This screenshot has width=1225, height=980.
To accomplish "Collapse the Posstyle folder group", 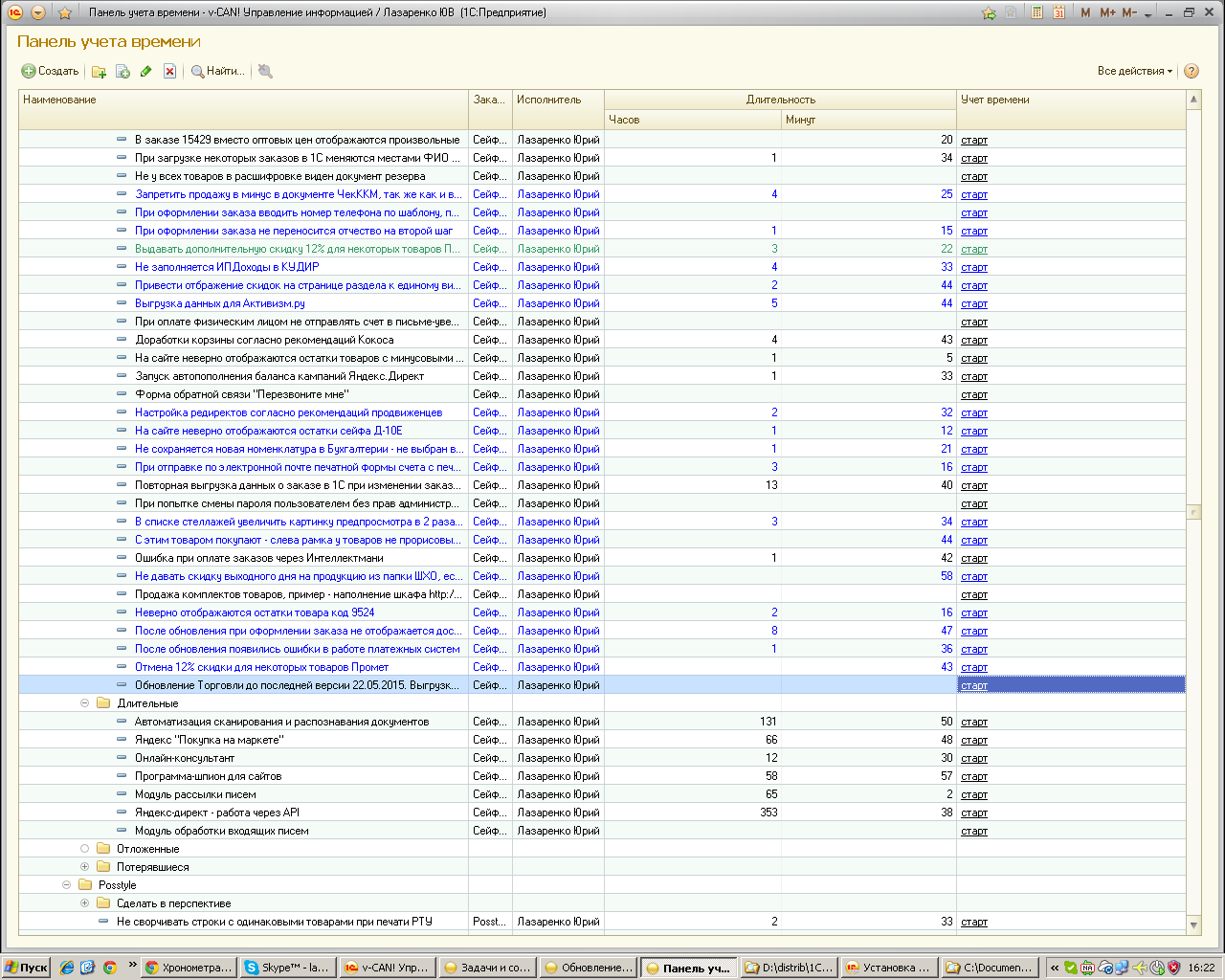I will (66, 885).
